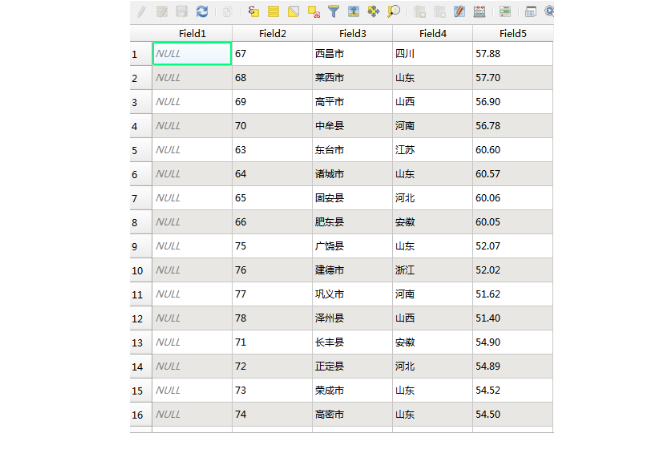Image resolution: width=670 pixels, height=452 pixels.
Task: Move selected rows to top icon
Action: click(353, 12)
